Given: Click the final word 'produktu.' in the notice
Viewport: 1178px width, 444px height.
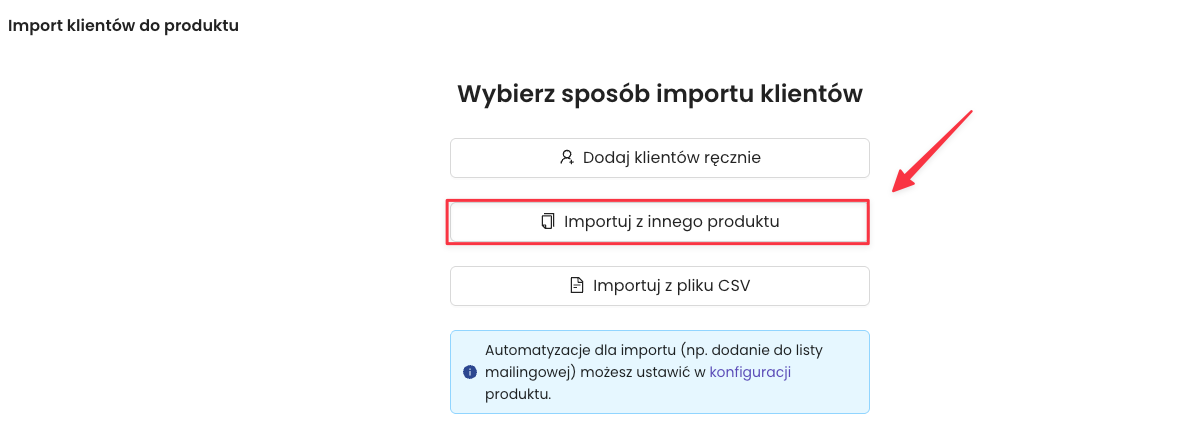Looking at the screenshot, I should (518, 394).
